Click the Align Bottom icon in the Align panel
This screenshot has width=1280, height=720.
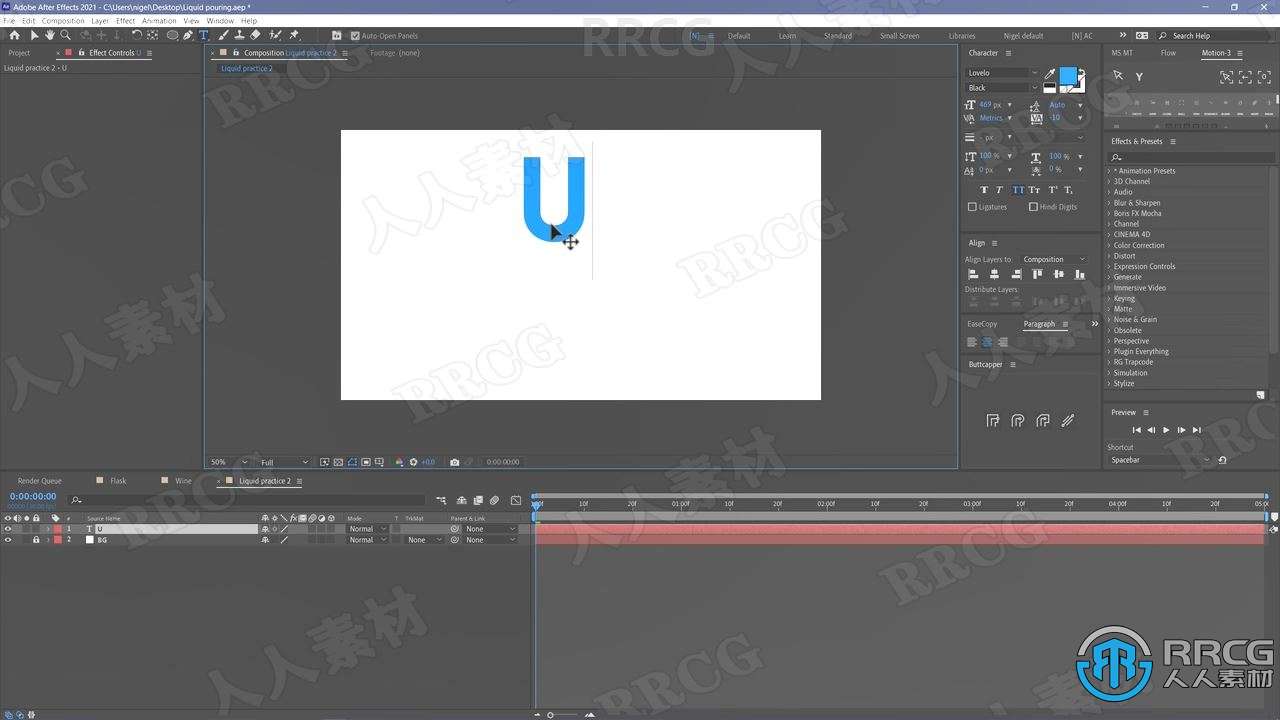(1080, 274)
